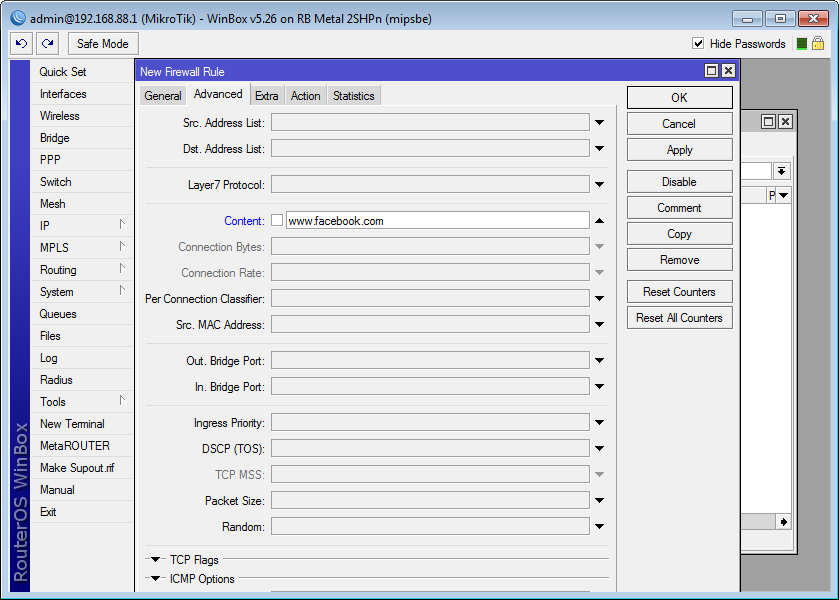Expand the Src. MAC Address field
Viewport: 839px width, 600px height.
click(x=599, y=324)
